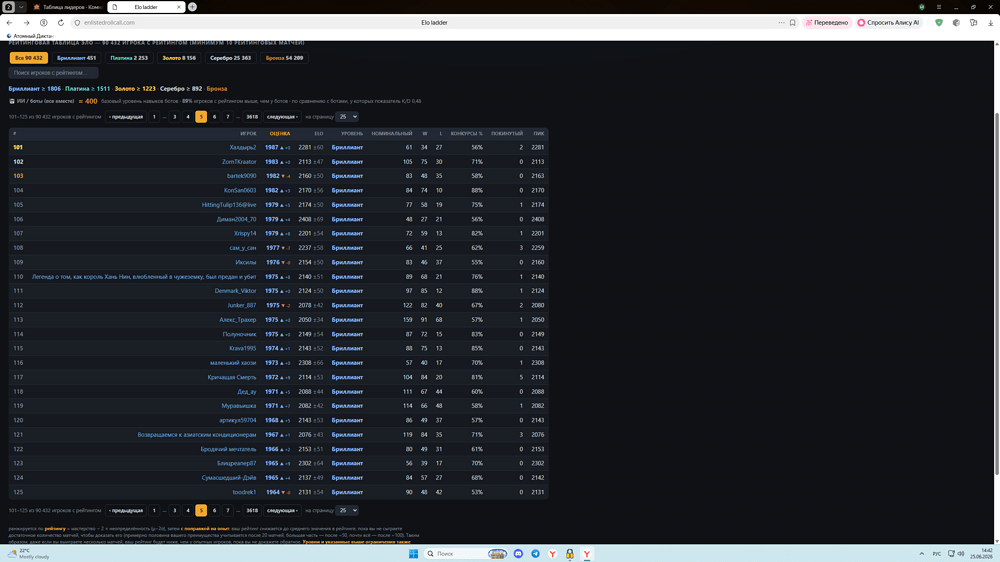Add a new browser tab with plus icon
Image resolution: width=1000 pixels, height=562 pixels.
point(192,7)
